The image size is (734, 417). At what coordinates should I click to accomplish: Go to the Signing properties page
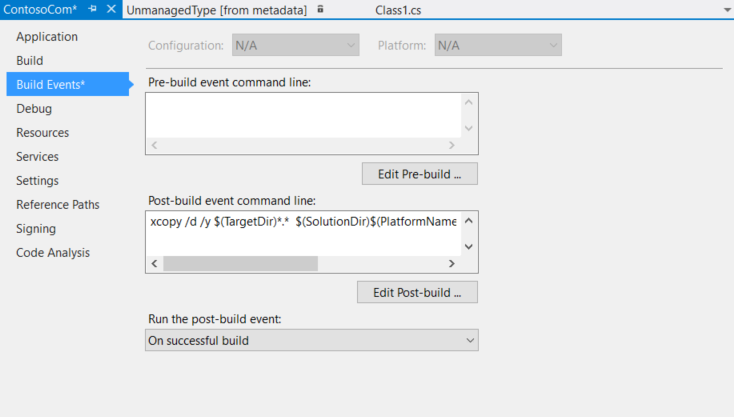[36, 229]
